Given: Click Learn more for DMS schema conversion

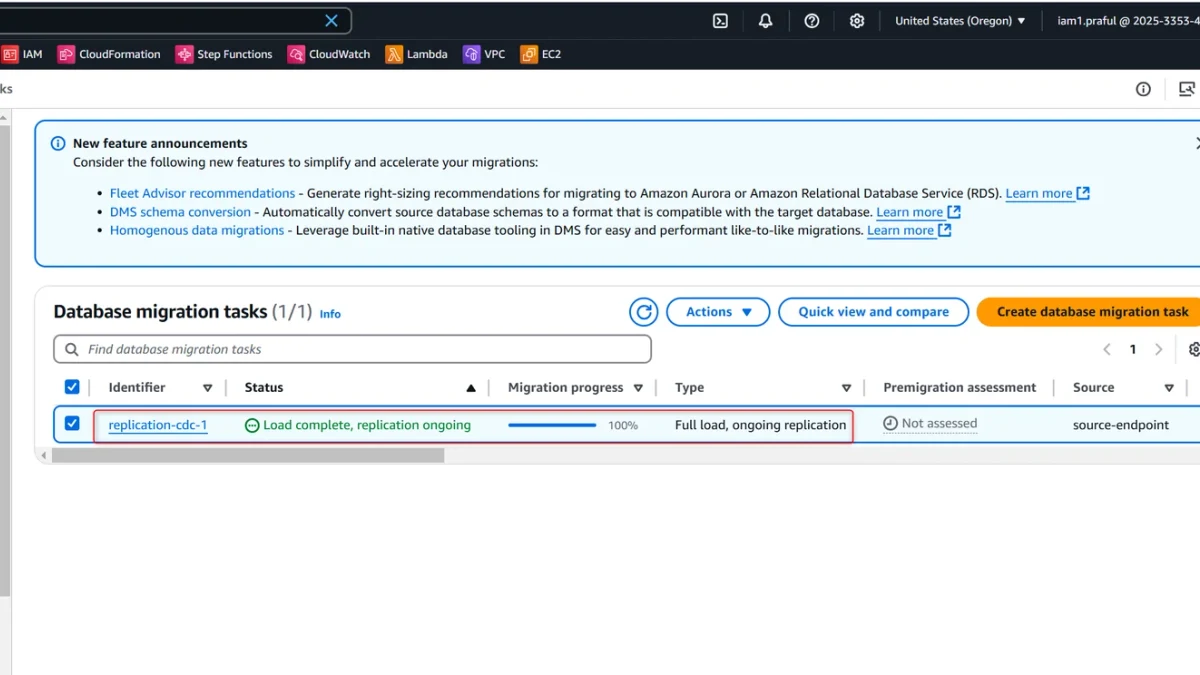Looking at the screenshot, I should coord(918,212).
